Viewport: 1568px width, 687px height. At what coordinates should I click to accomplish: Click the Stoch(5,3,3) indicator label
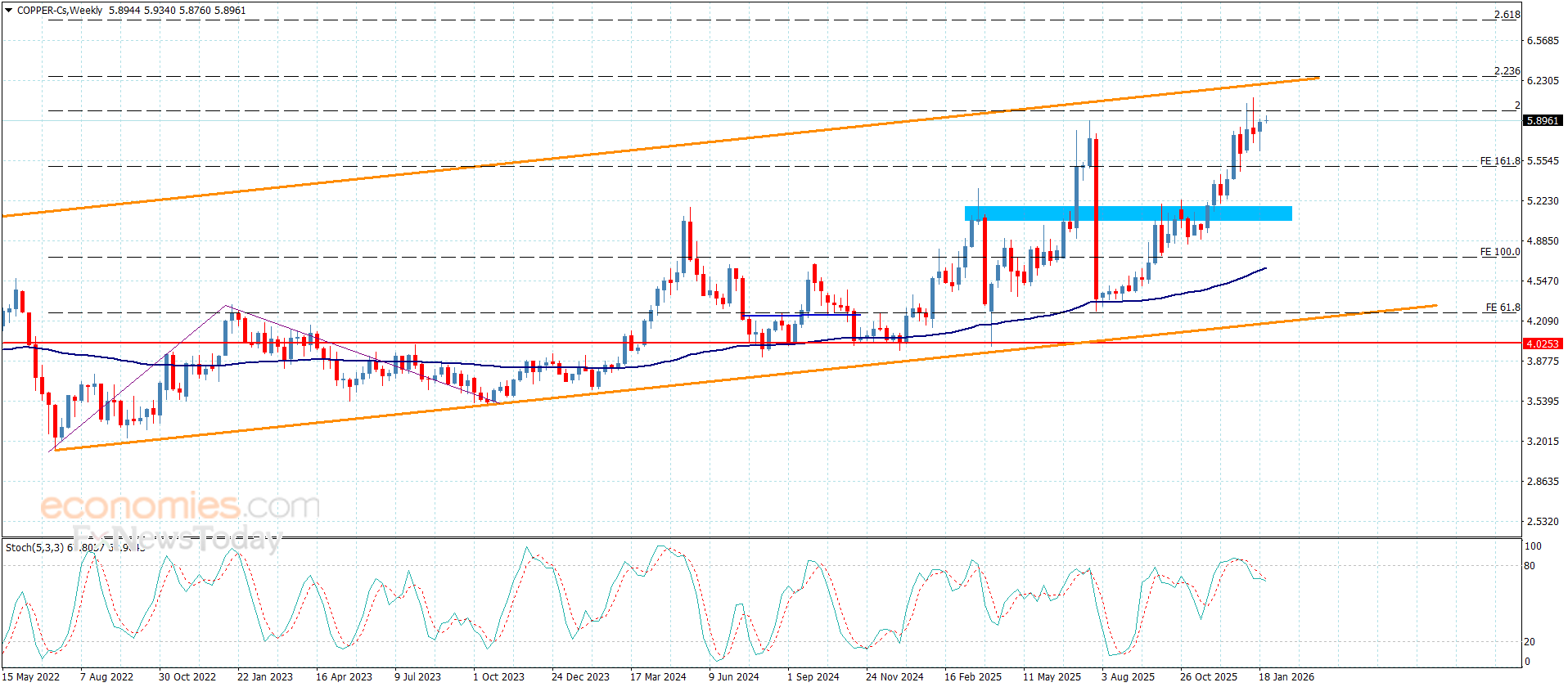pos(34,547)
